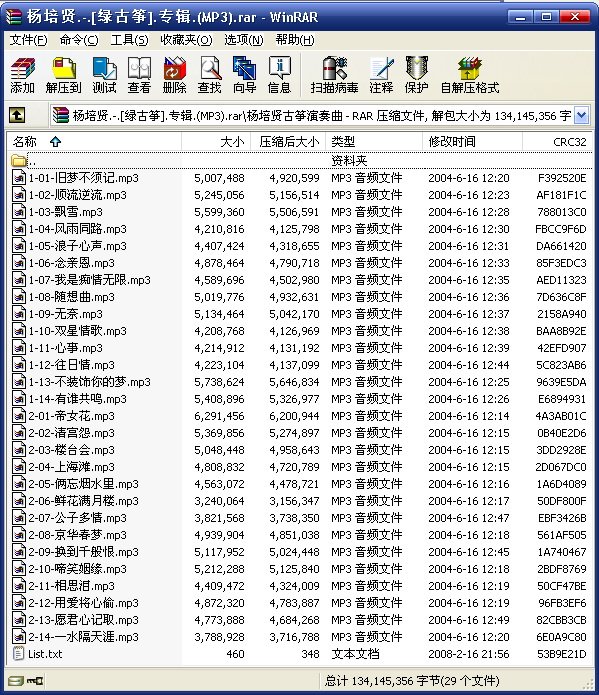Viewport: 599px width, 695px height.
Task: Click the file icon of 2-14-一水隔天涯.mp3
Action: (x=19, y=637)
